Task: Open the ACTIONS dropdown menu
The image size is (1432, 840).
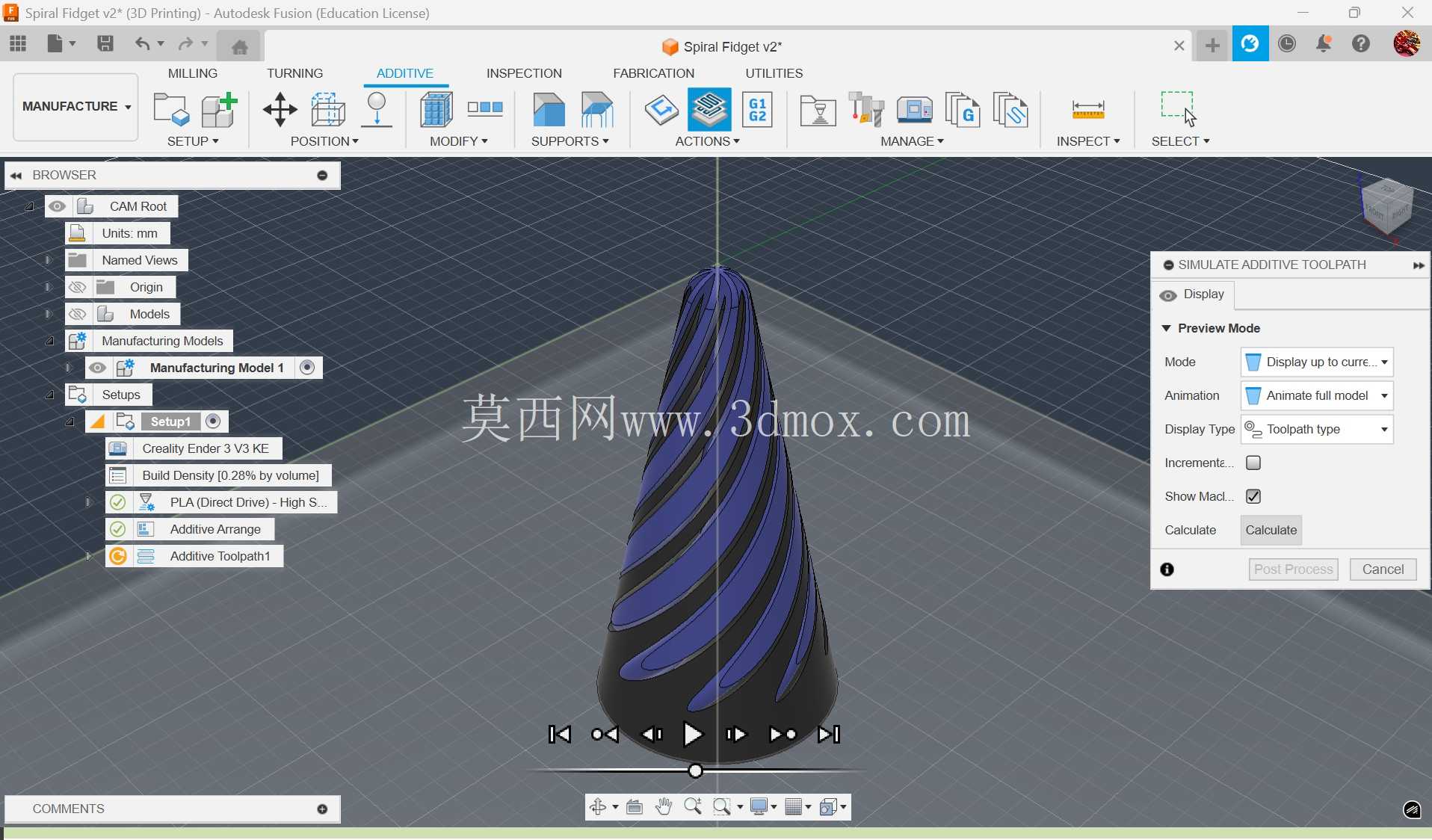Action: pos(707,141)
